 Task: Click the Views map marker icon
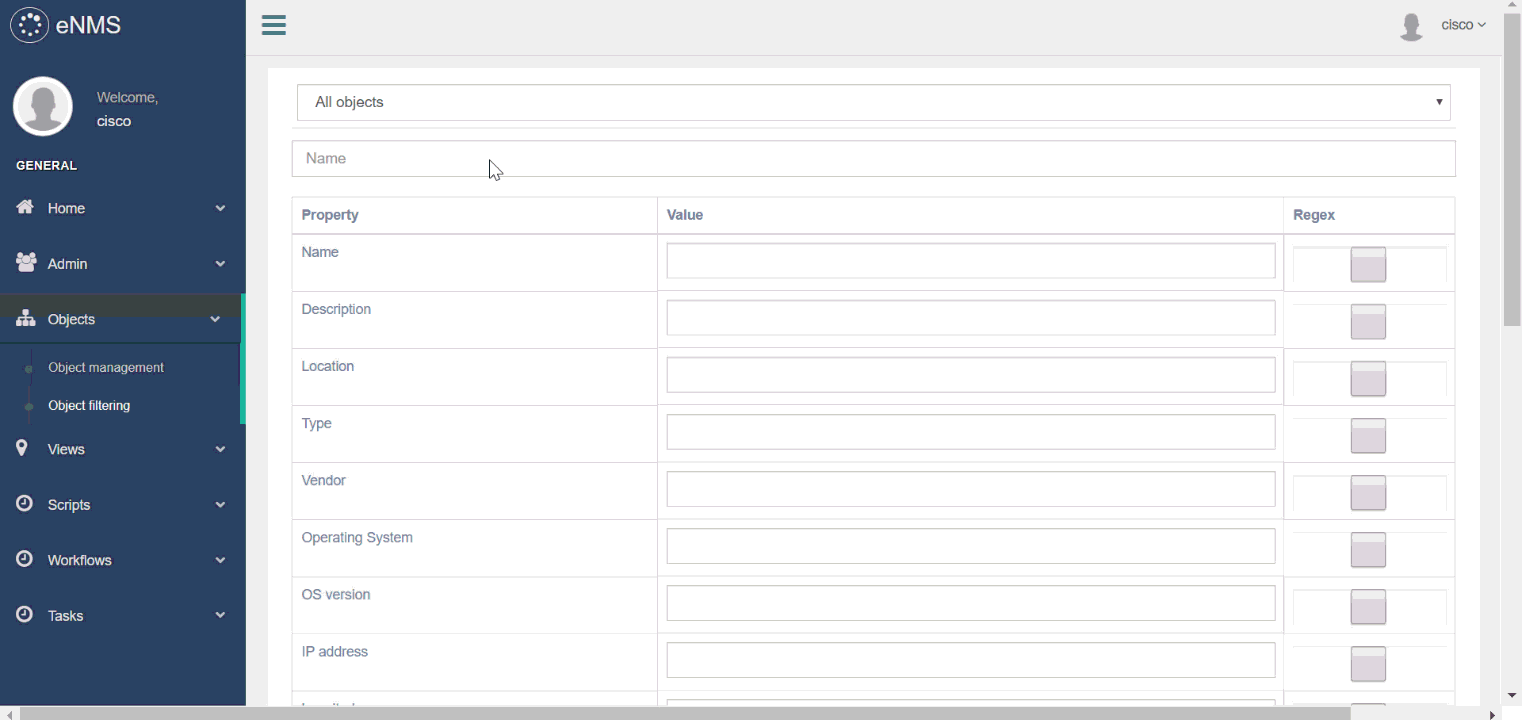tap(22, 448)
